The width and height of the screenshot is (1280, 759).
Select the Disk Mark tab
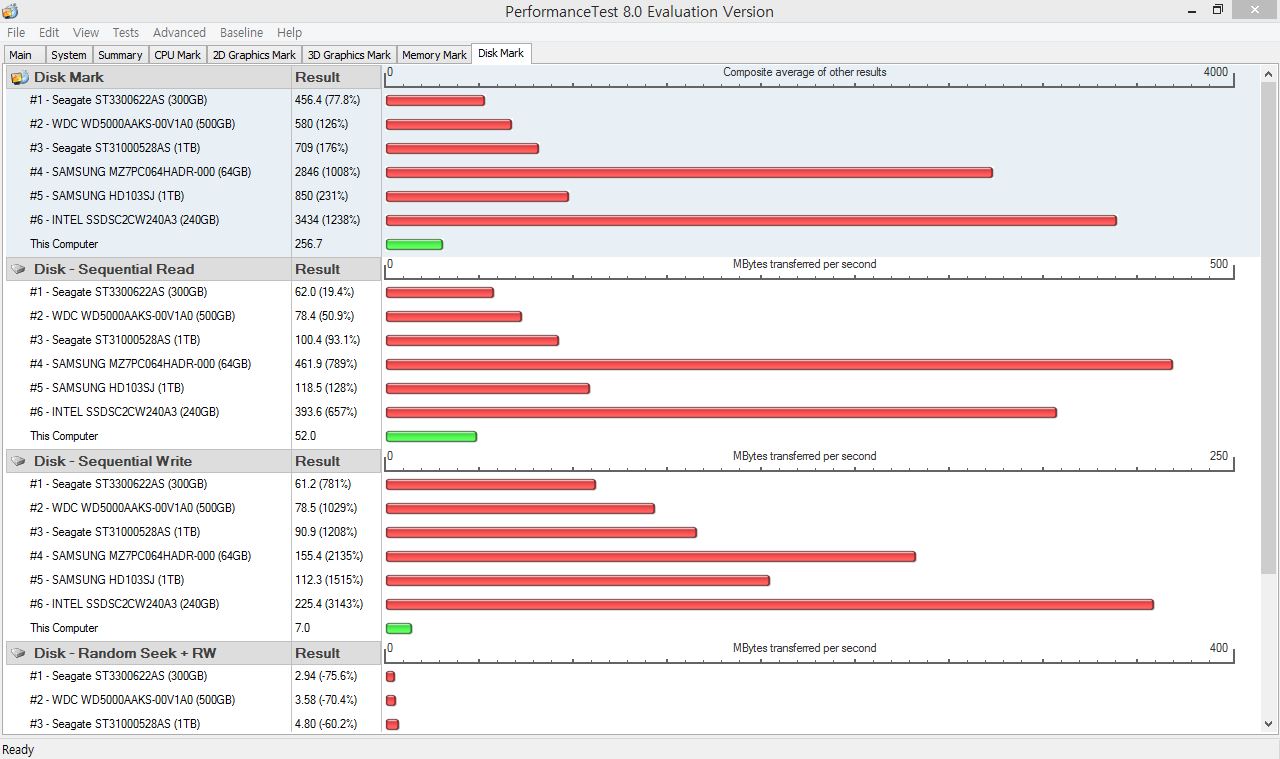tap(501, 53)
